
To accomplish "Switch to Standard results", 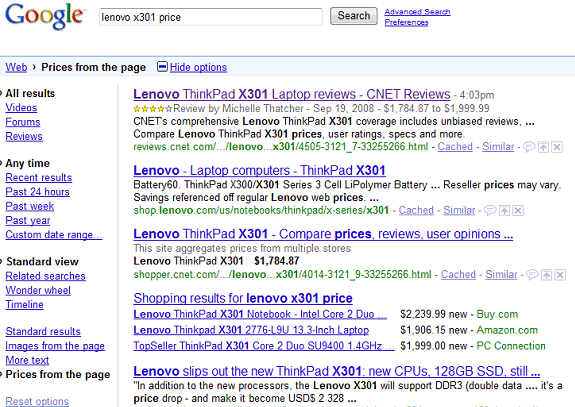I will pos(43,331).
